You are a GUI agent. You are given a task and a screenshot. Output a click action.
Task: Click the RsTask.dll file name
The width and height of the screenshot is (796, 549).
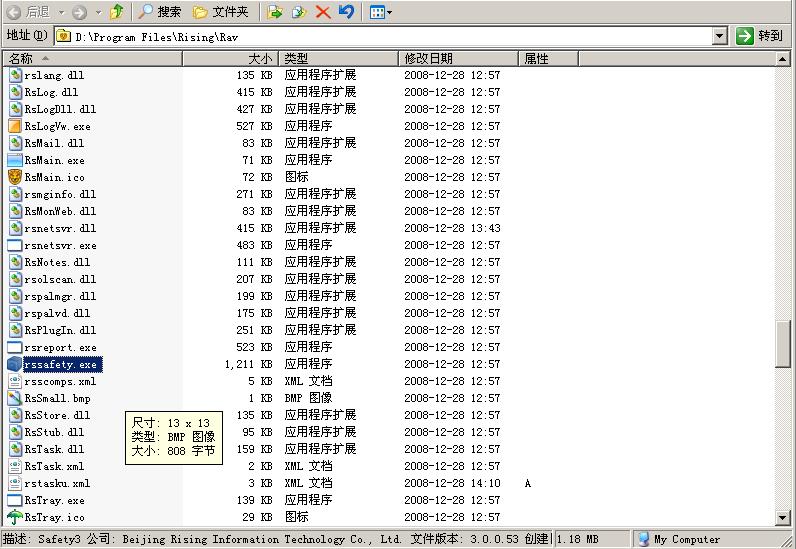pyautogui.click(x=54, y=449)
